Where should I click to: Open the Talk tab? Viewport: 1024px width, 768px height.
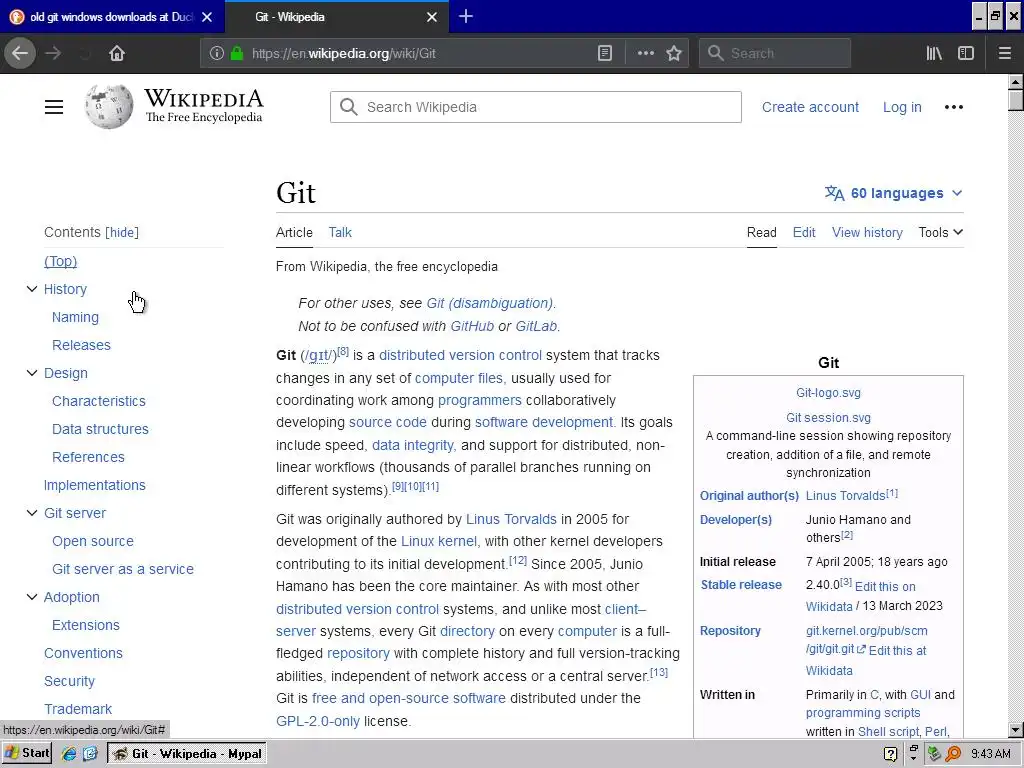point(340,232)
